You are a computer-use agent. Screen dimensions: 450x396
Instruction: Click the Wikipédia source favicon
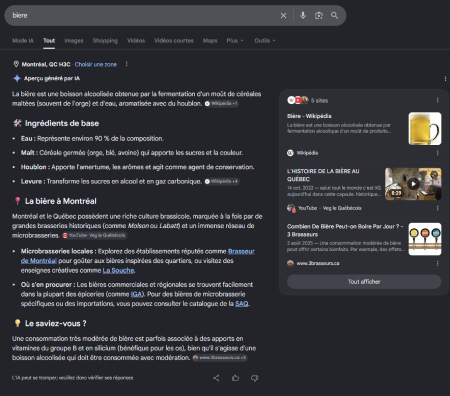tap(290, 153)
